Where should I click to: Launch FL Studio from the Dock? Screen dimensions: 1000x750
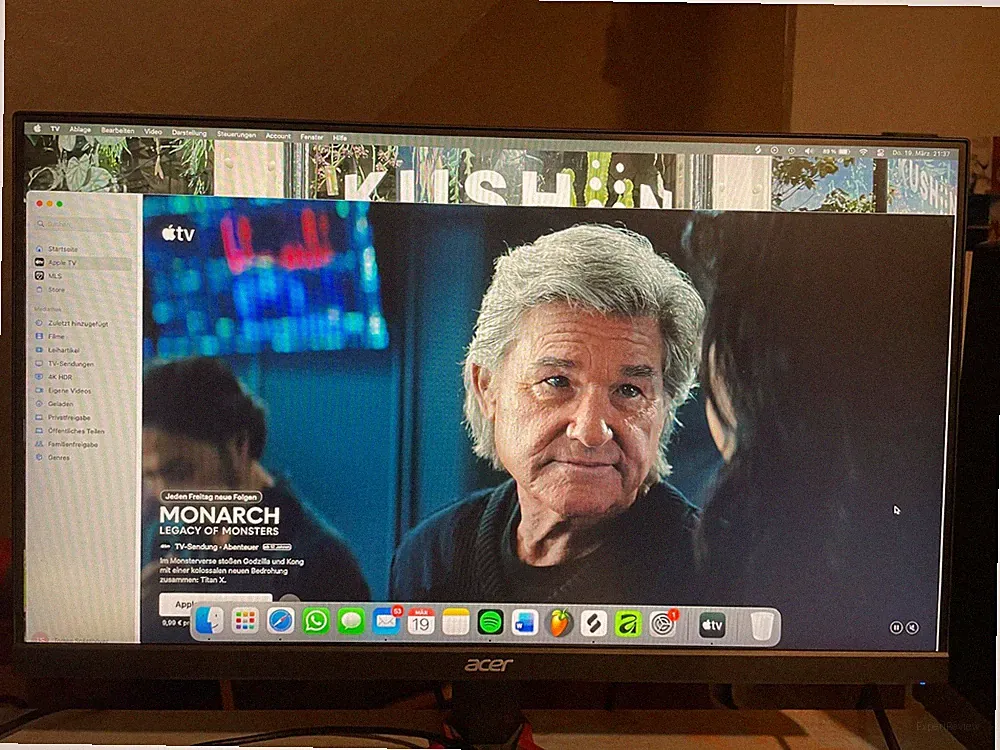tap(559, 623)
